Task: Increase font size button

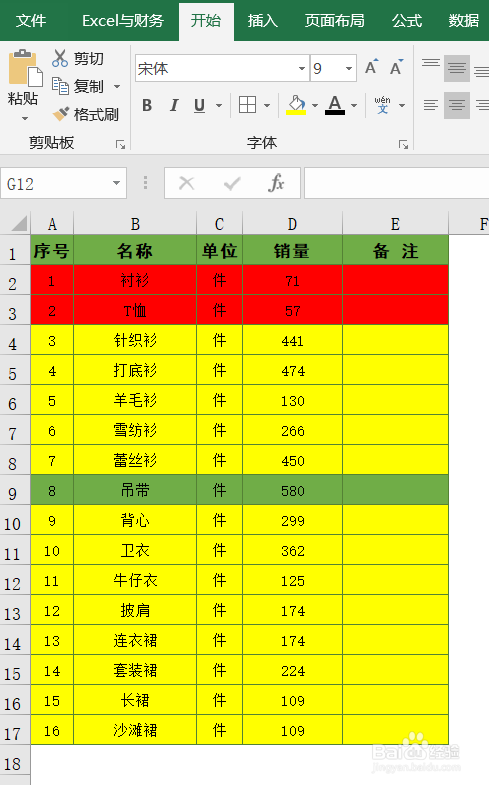Action: (x=371, y=67)
